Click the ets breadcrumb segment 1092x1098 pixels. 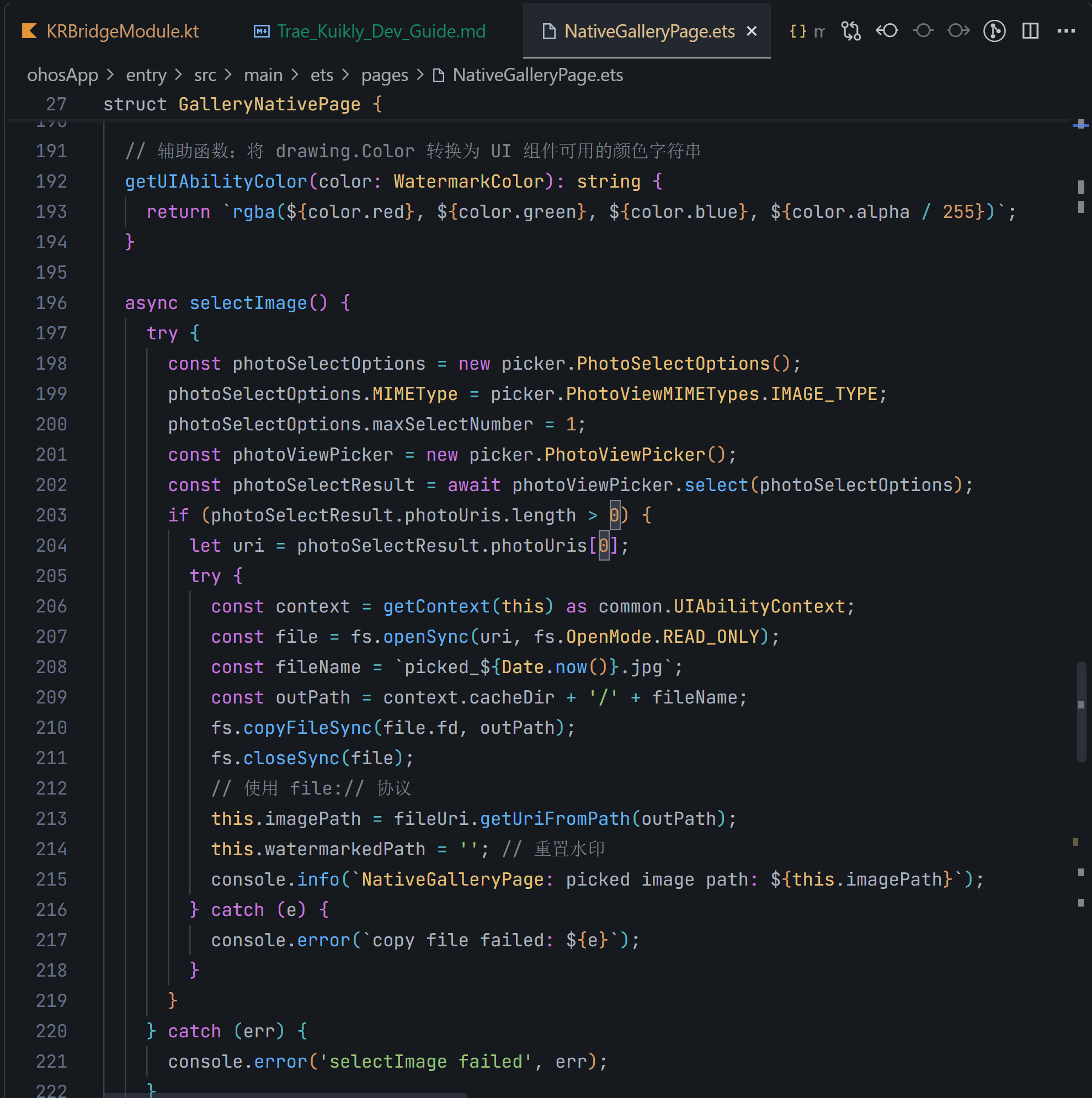pos(321,75)
